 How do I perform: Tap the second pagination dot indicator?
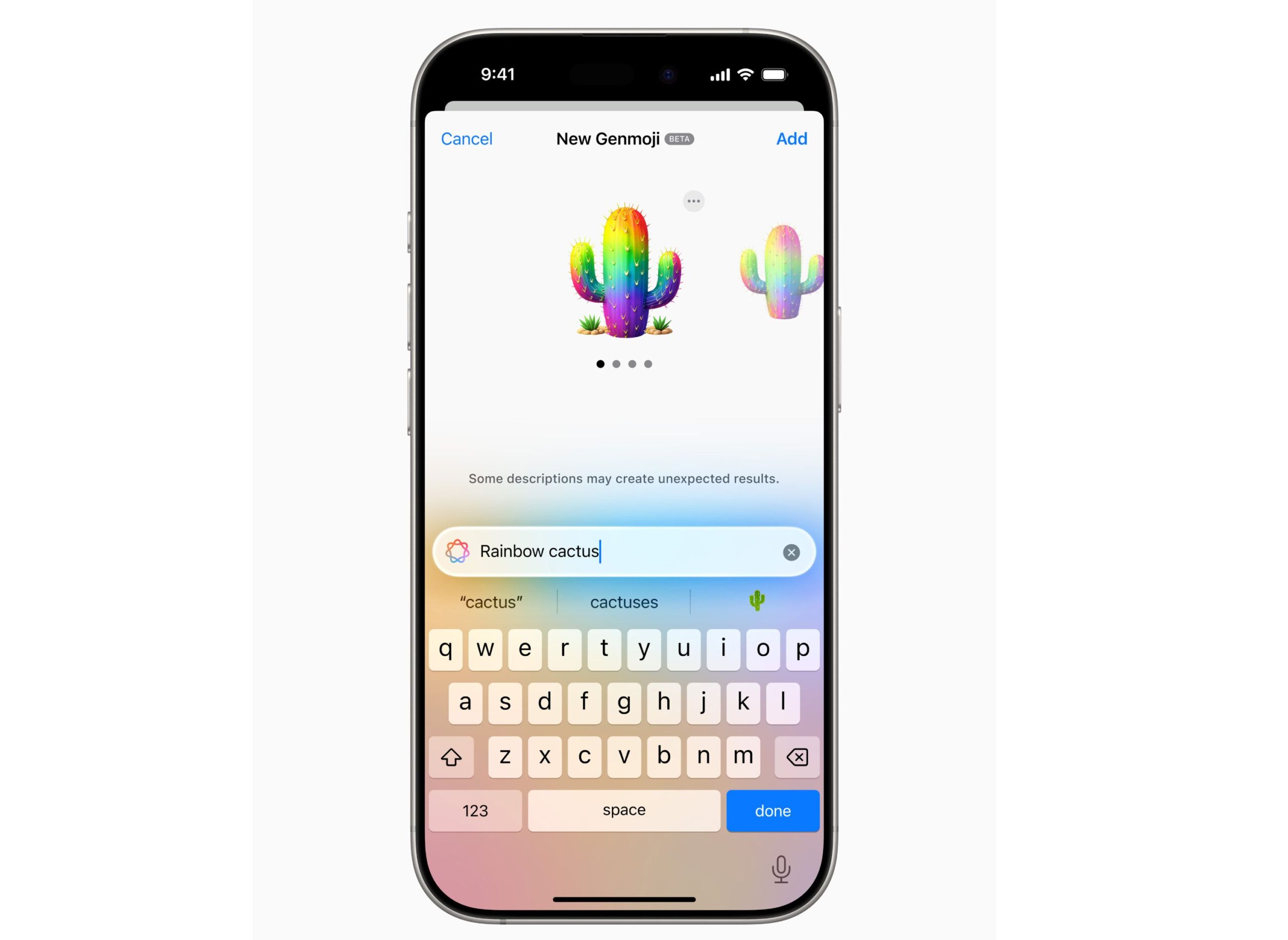tap(615, 363)
